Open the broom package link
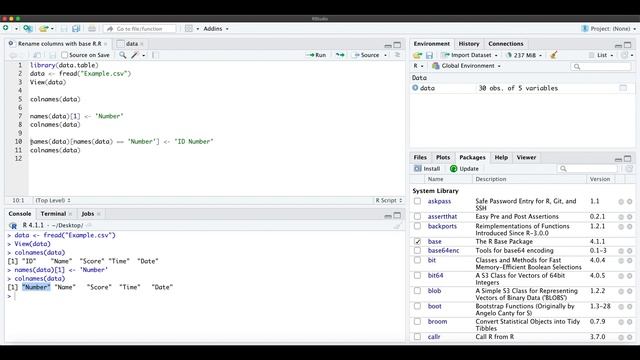 [437, 321]
